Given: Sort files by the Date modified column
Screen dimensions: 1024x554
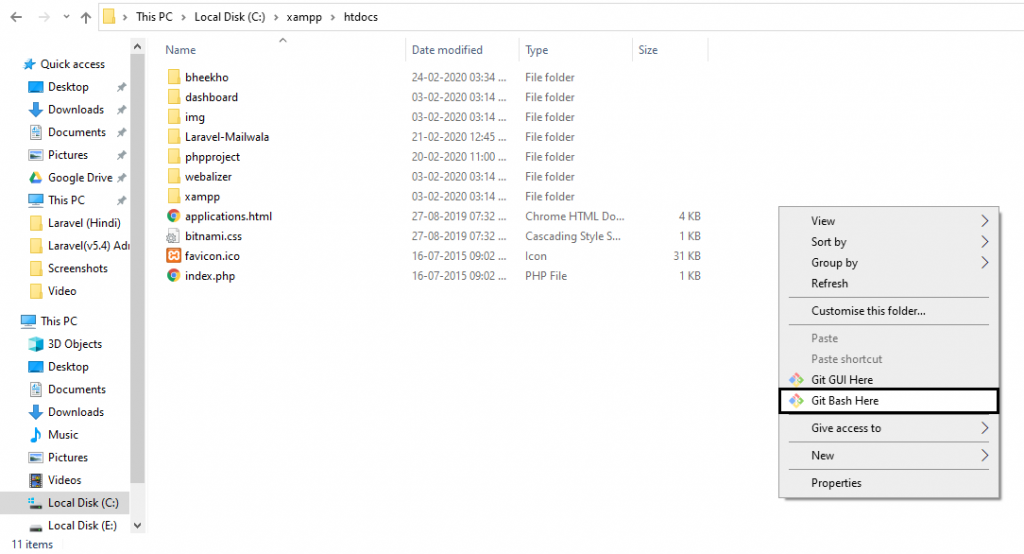Looking at the screenshot, I should pyautogui.click(x=447, y=50).
